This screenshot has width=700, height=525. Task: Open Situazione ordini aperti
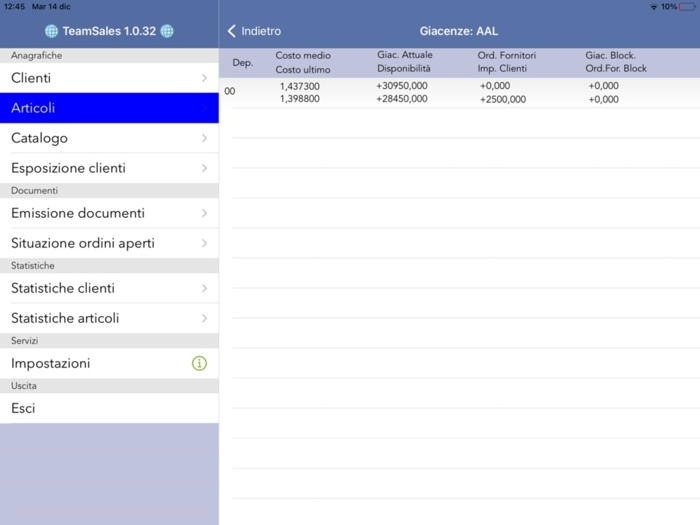[109, 243]
